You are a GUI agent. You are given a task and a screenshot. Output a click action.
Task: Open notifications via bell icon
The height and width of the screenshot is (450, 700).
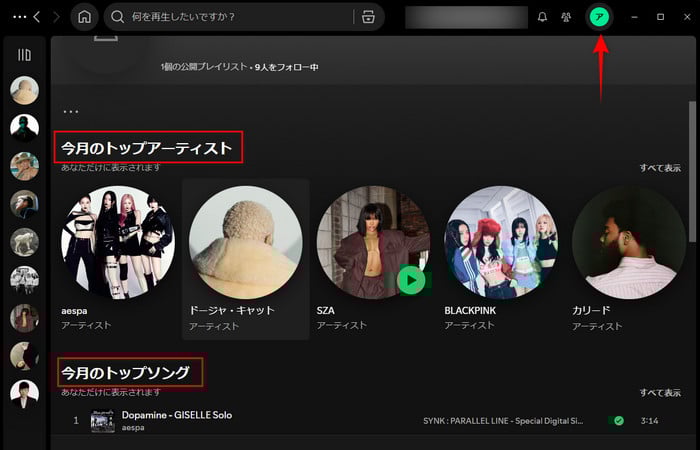point(542,17)
